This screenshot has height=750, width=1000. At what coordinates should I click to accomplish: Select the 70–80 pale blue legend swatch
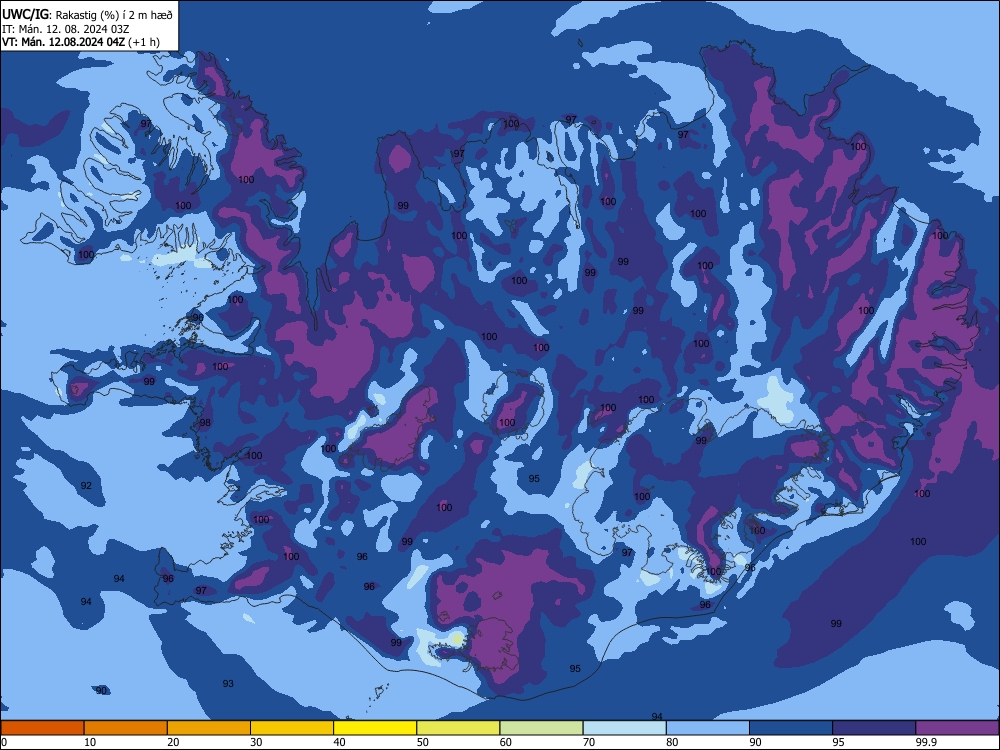(624, 728)
